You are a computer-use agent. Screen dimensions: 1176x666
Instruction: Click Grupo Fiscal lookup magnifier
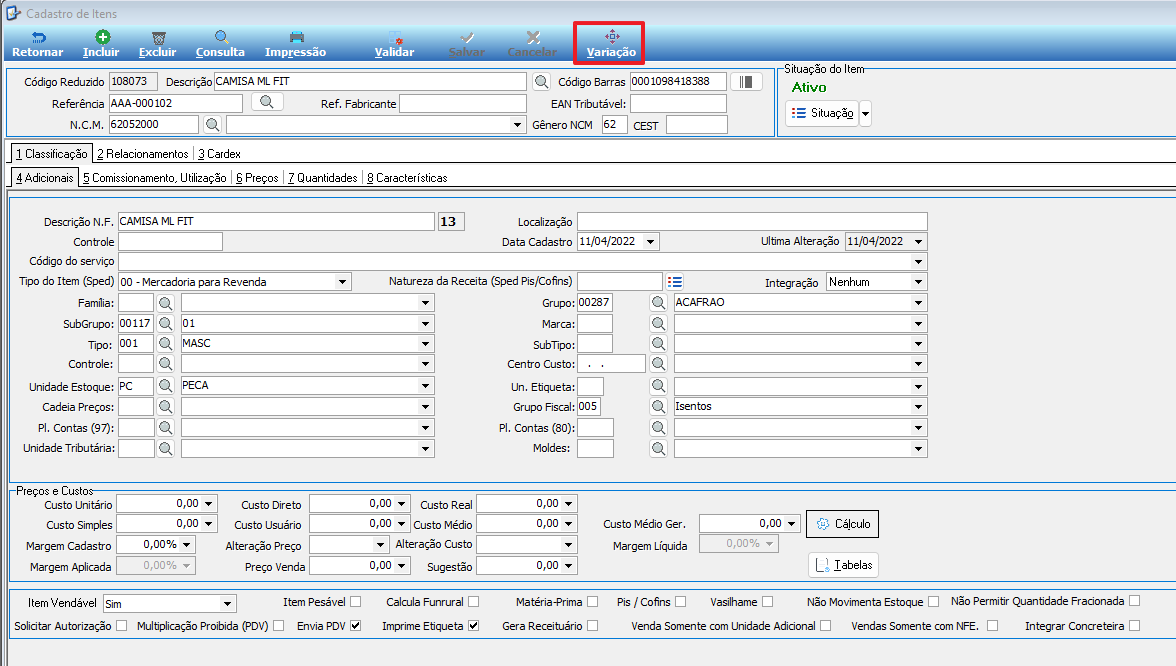(x=658, y=406)
